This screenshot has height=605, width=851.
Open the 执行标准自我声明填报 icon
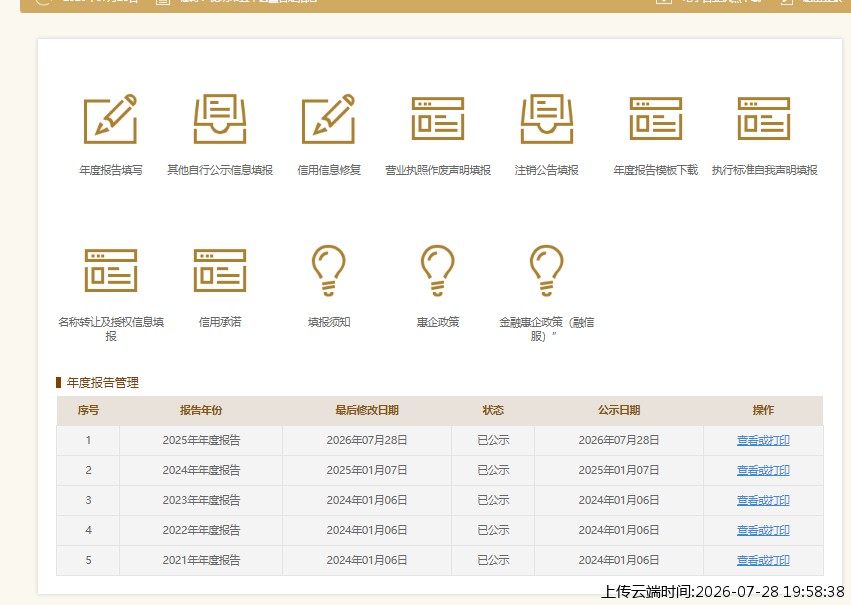pyautogui.click(x=764, y=119)
